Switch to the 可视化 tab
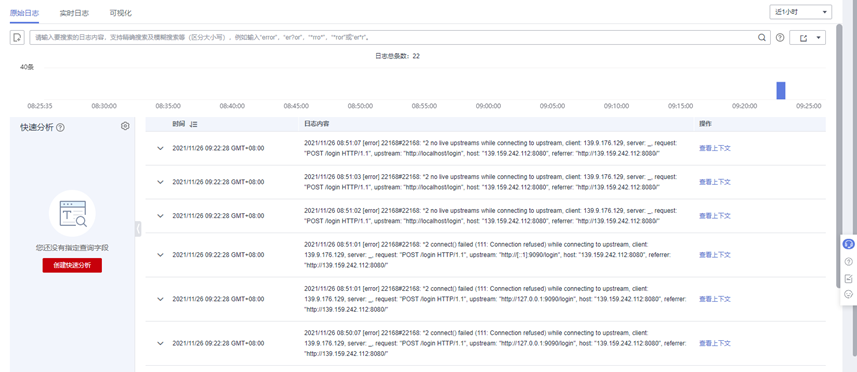857x372 pixels. 120,13
